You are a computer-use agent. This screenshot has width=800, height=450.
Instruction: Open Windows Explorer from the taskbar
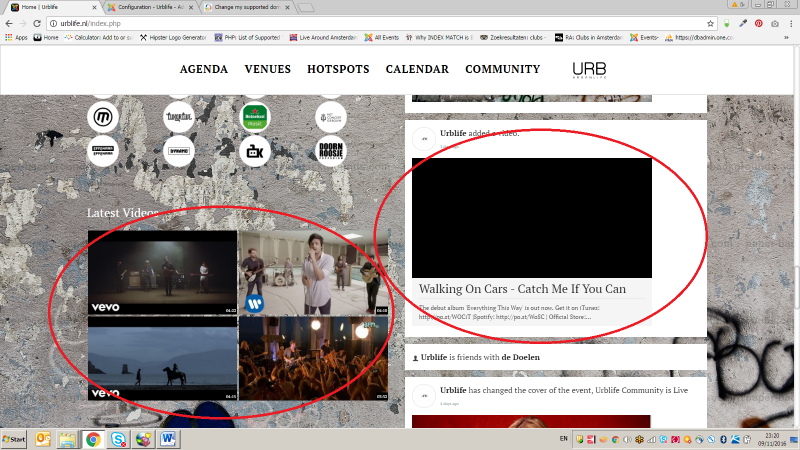pos(67,439)
